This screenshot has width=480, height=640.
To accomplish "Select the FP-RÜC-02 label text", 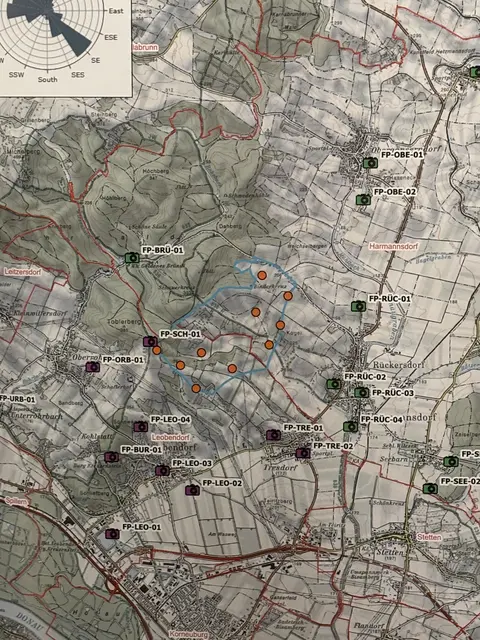I will (x=365, y=376).
